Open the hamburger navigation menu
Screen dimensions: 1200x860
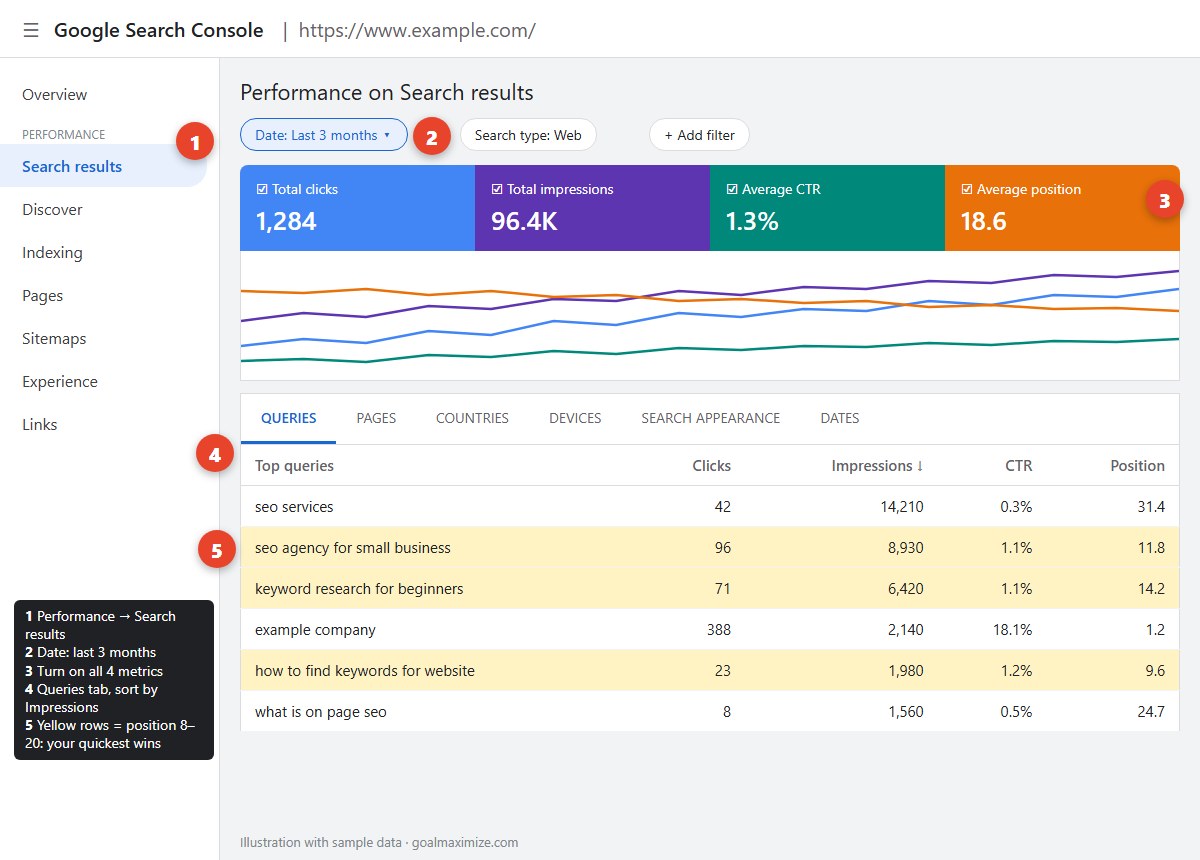[x=31, y=30]
